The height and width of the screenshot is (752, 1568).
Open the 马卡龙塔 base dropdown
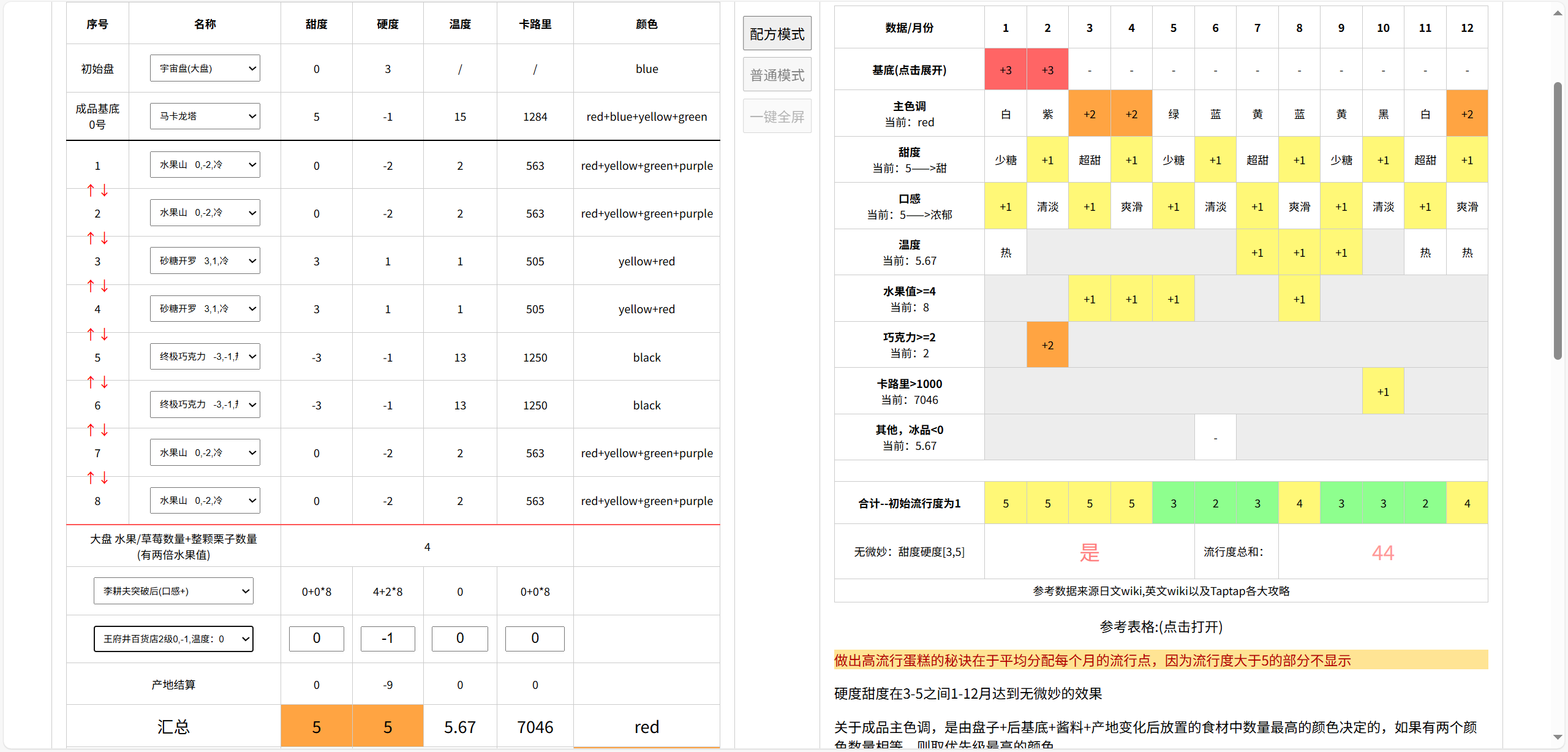pyautogui.click(x=205, y=116)
